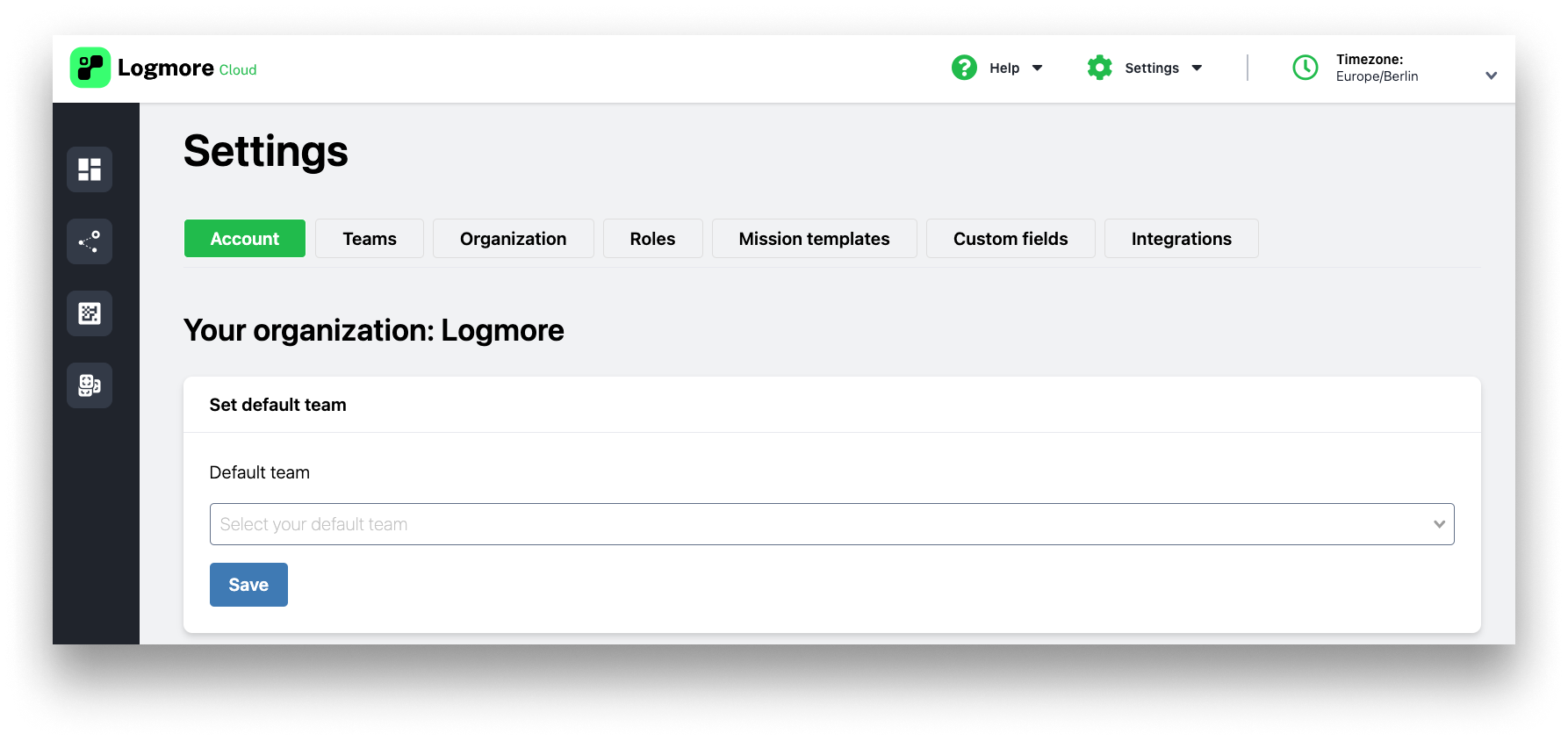This screenshot has width=1568, height=741.
Task: Expand the Help menu arrow
Action: [1037, 68]
